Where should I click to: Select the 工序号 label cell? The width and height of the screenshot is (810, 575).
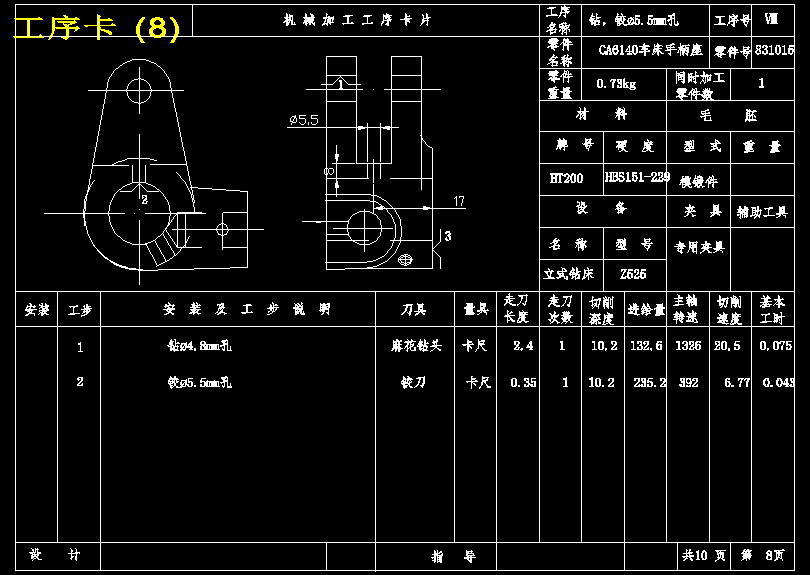(x=732, y=21)
